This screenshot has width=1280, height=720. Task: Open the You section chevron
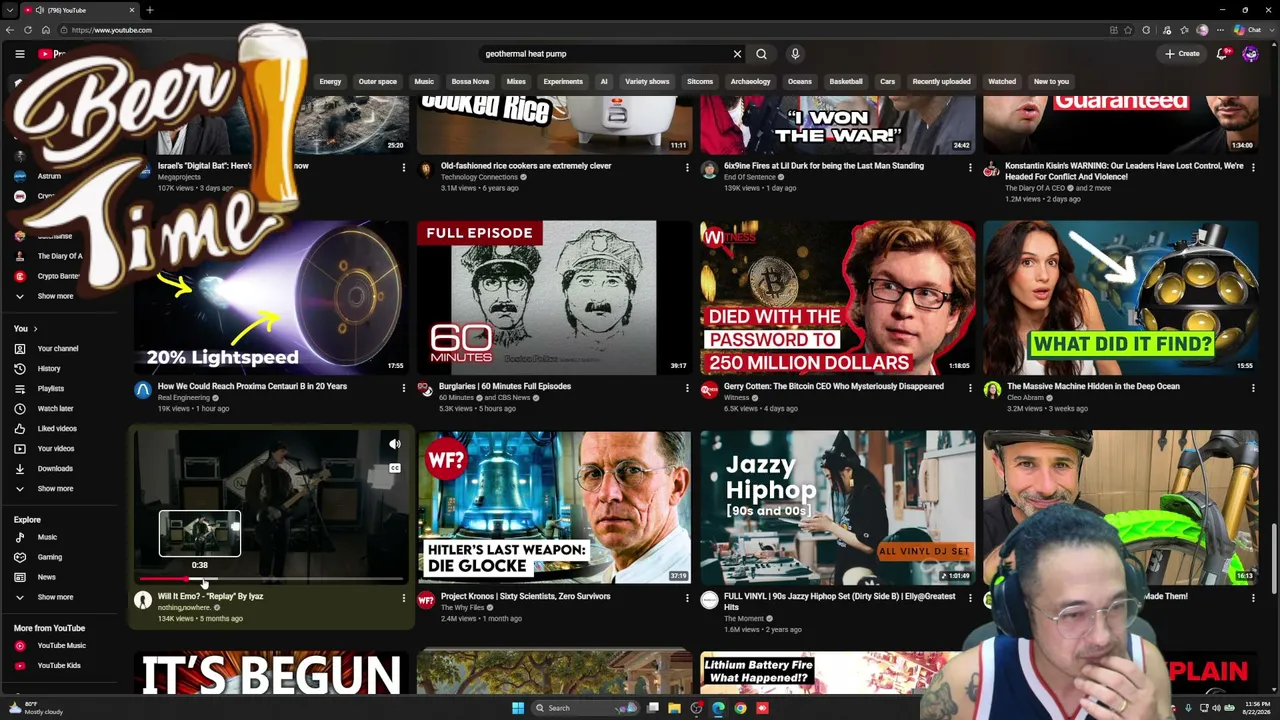coord(35,329)
